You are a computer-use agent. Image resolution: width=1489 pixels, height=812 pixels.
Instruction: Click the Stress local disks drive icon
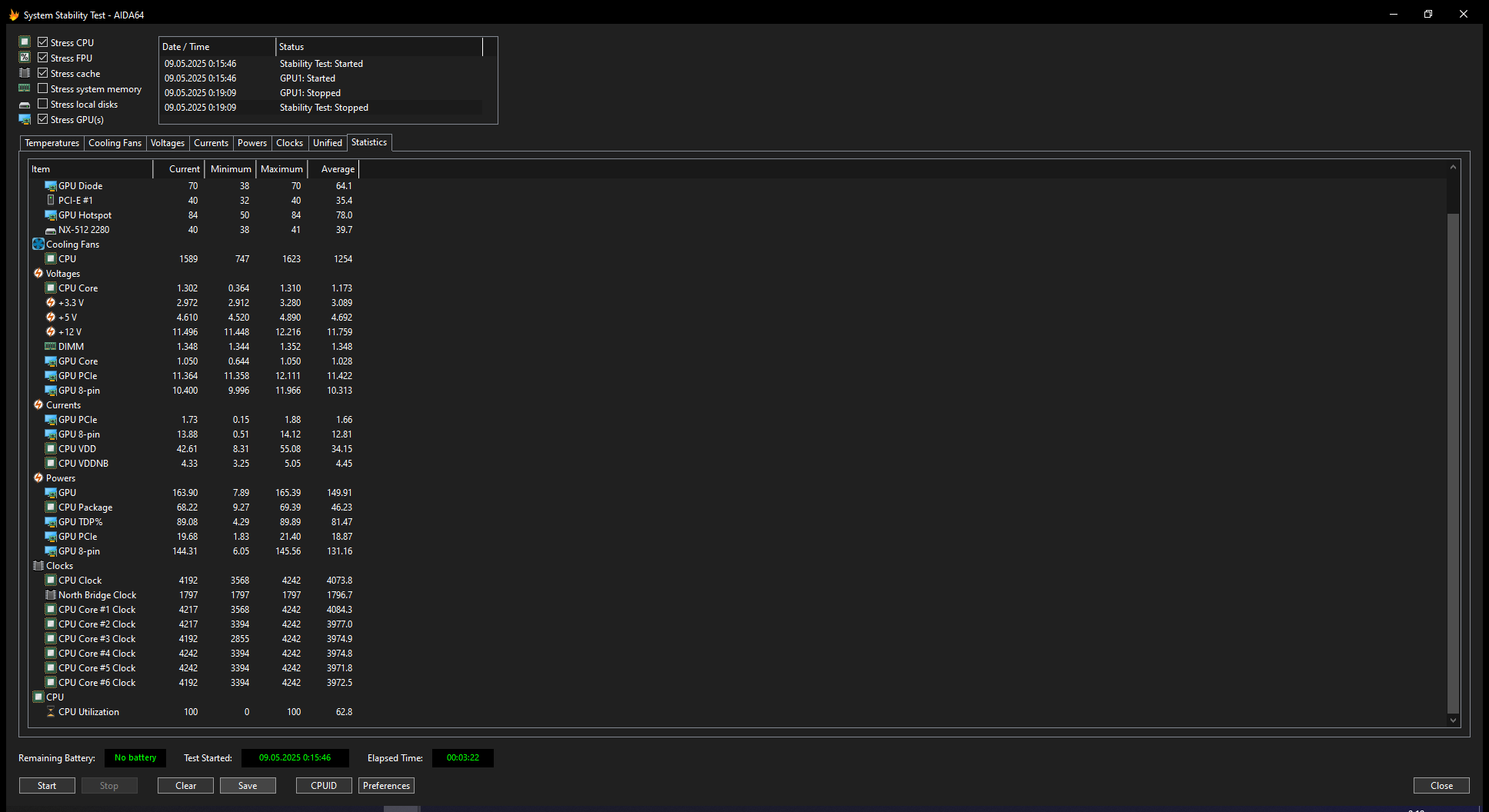point(25,105)
